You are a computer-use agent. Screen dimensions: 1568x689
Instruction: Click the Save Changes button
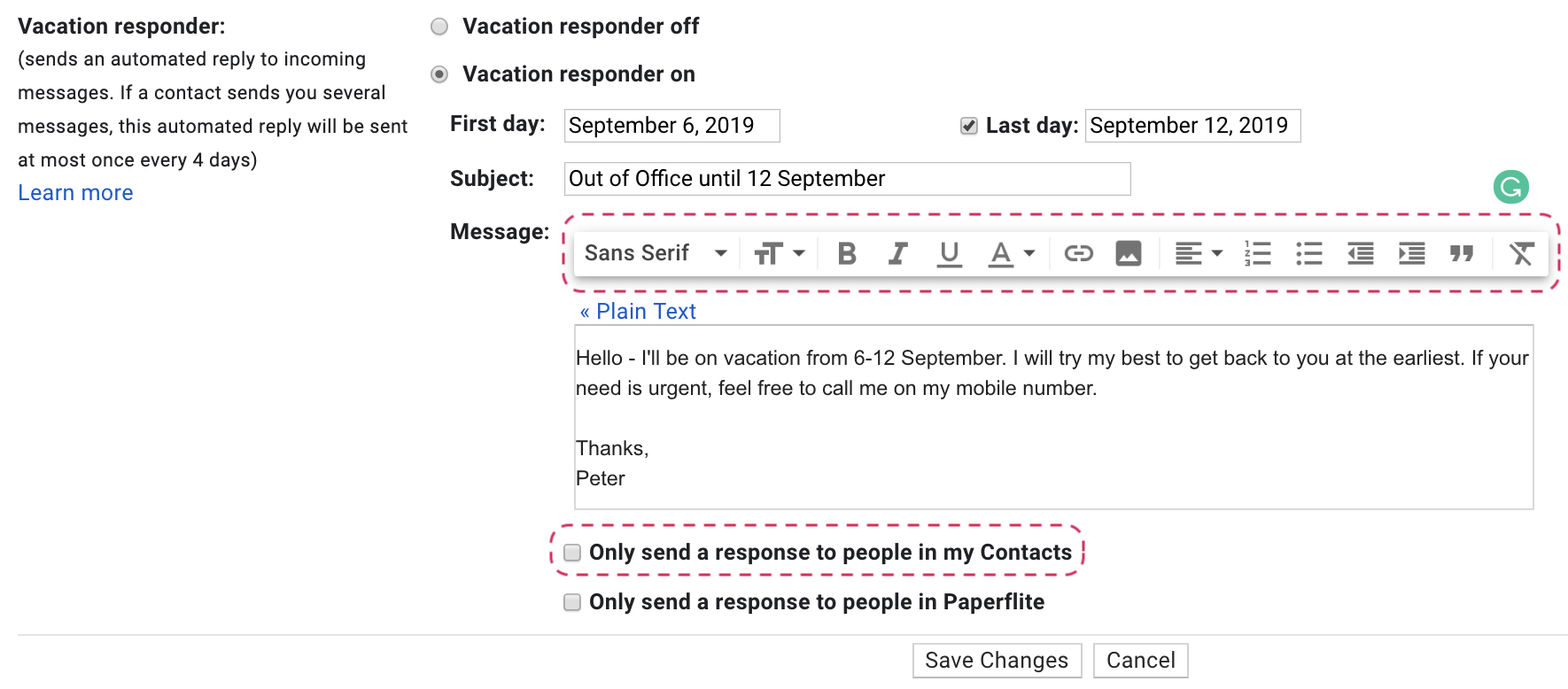point(997,661)
